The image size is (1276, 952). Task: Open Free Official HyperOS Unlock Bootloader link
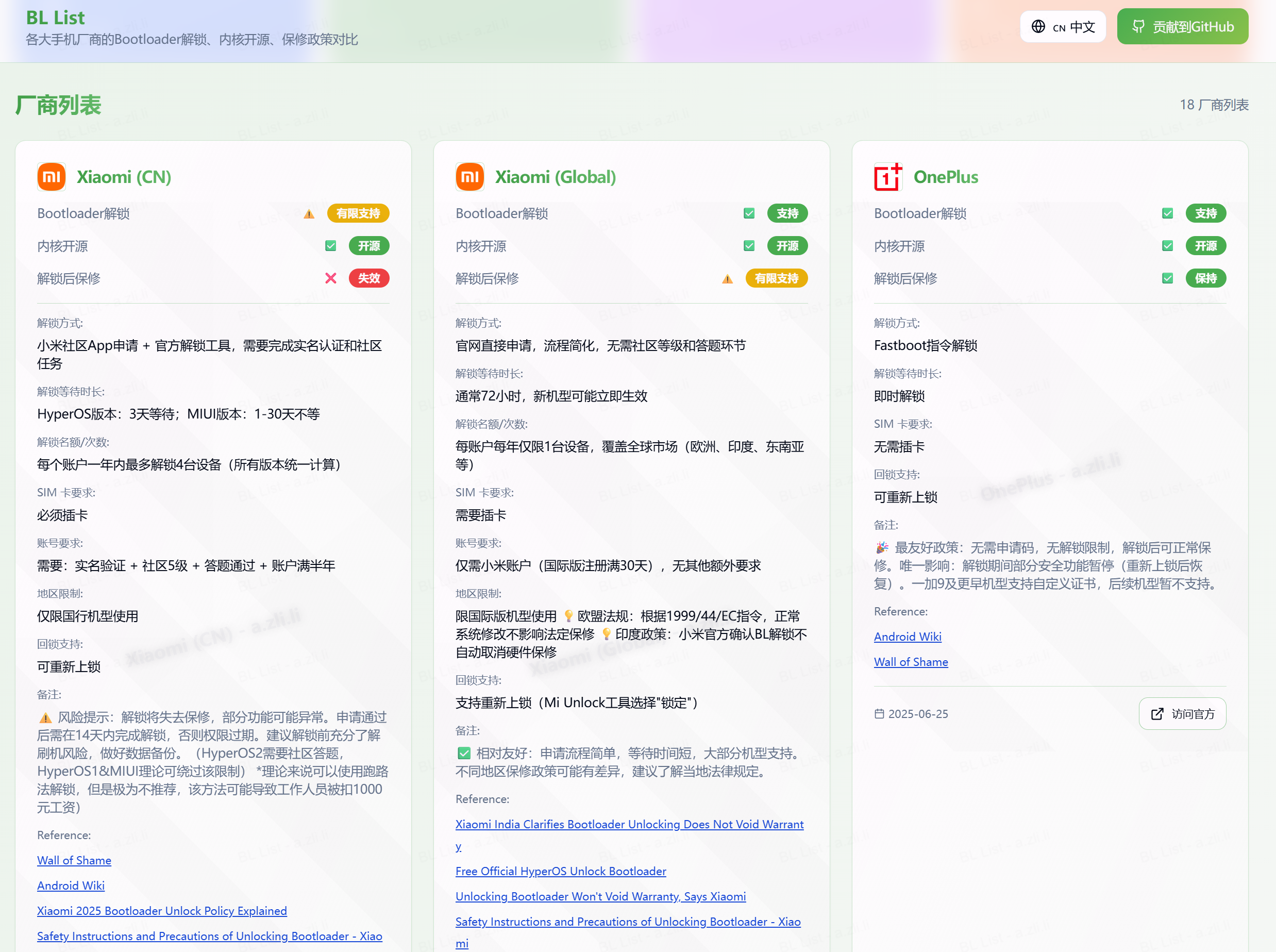coord(561,871)
